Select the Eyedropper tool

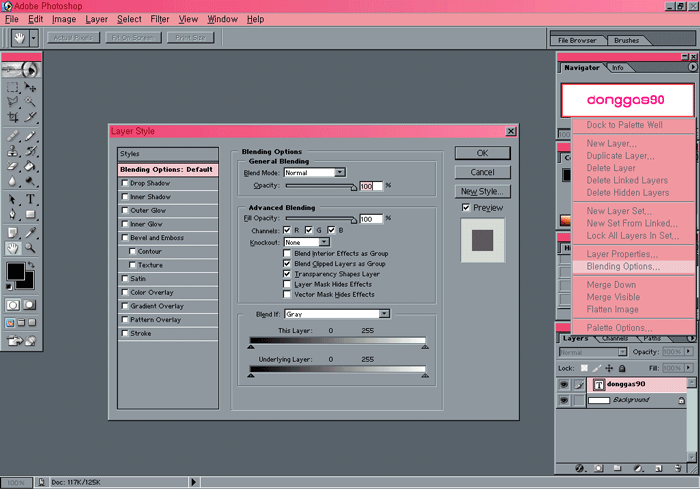tap(30, 233)
